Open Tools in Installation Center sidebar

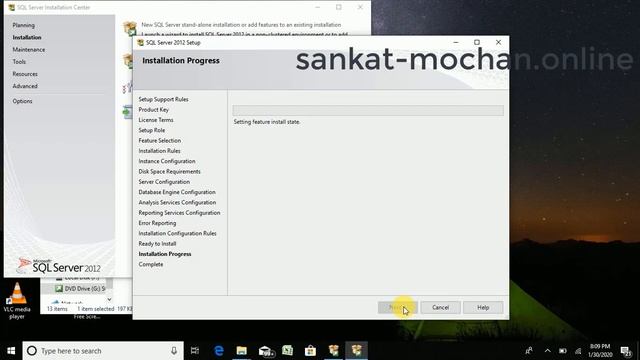point(19,62)
